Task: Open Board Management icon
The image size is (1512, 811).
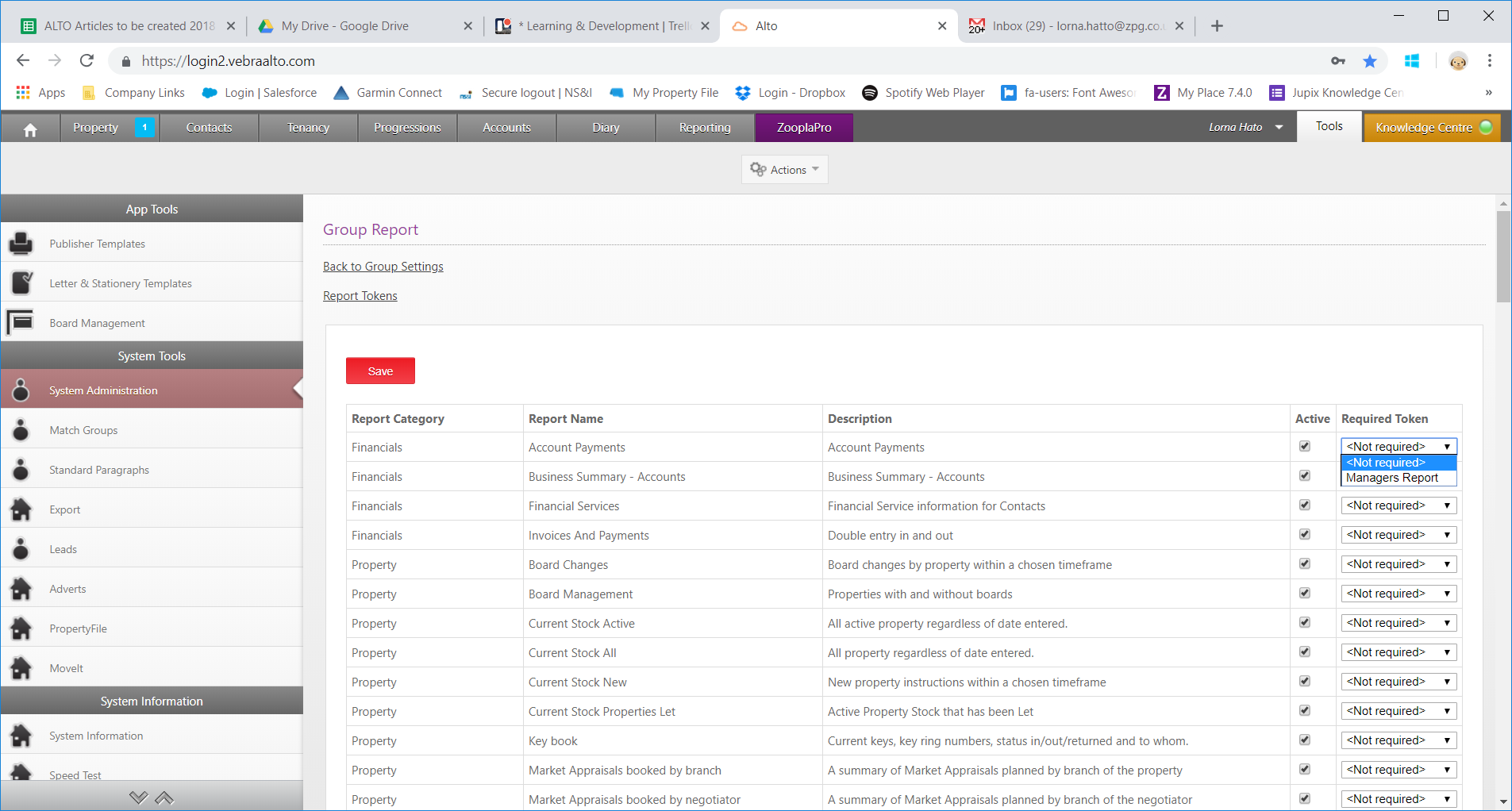Action: [21, 322]
